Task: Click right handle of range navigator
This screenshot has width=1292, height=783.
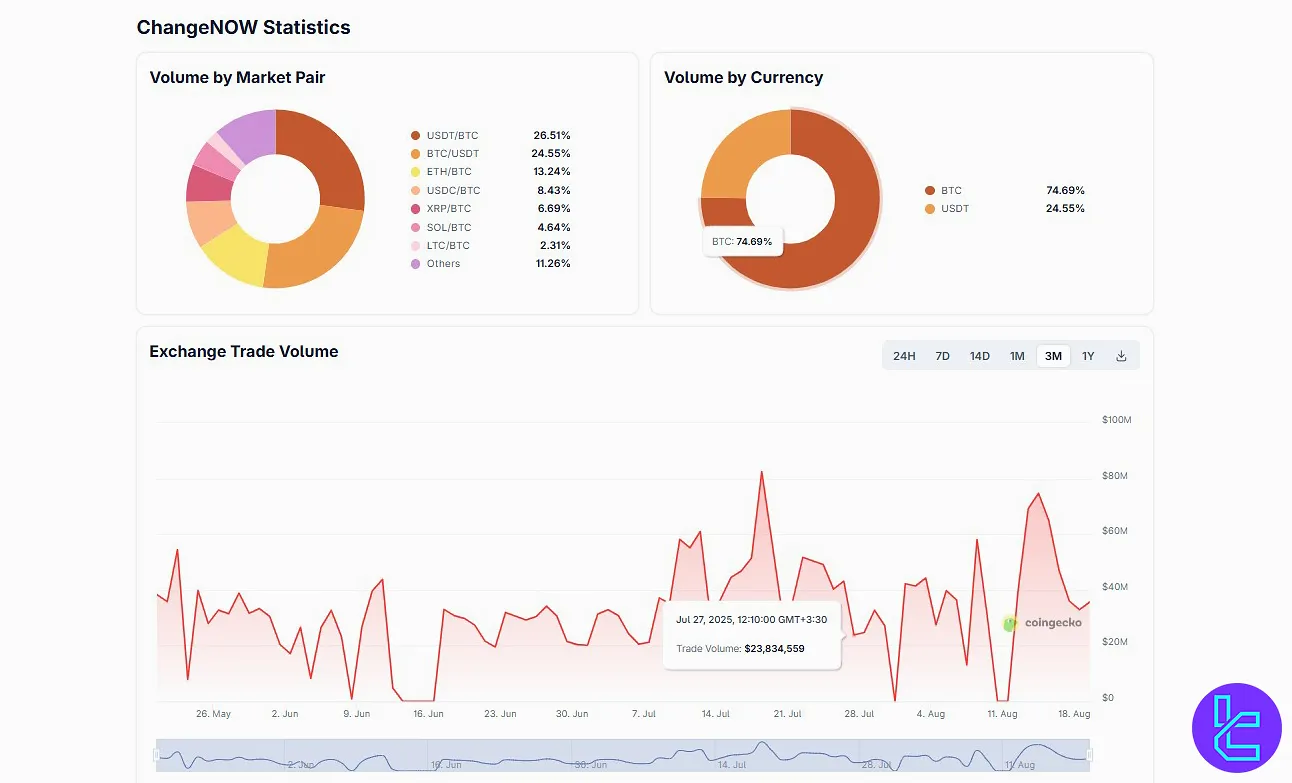Action: 1090,754
